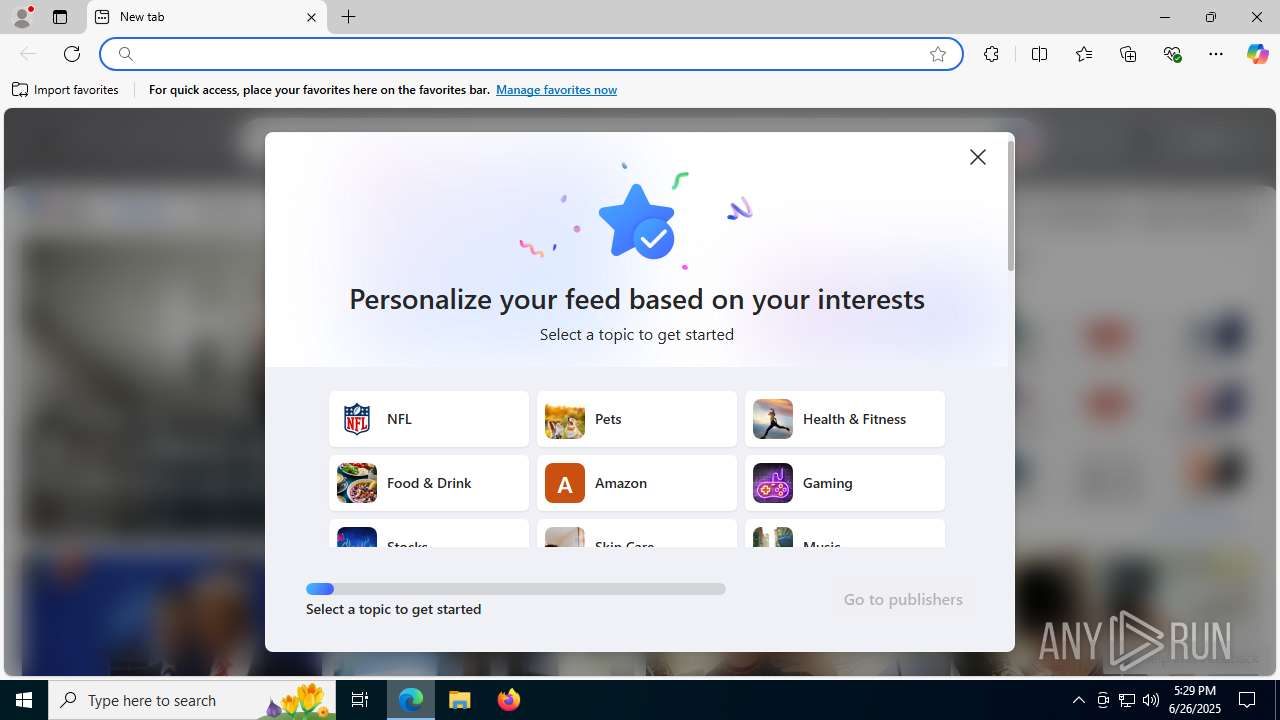Open File Explorer from the taskbar
This screenshot has height=720, width=1280.
click(460, 700)
